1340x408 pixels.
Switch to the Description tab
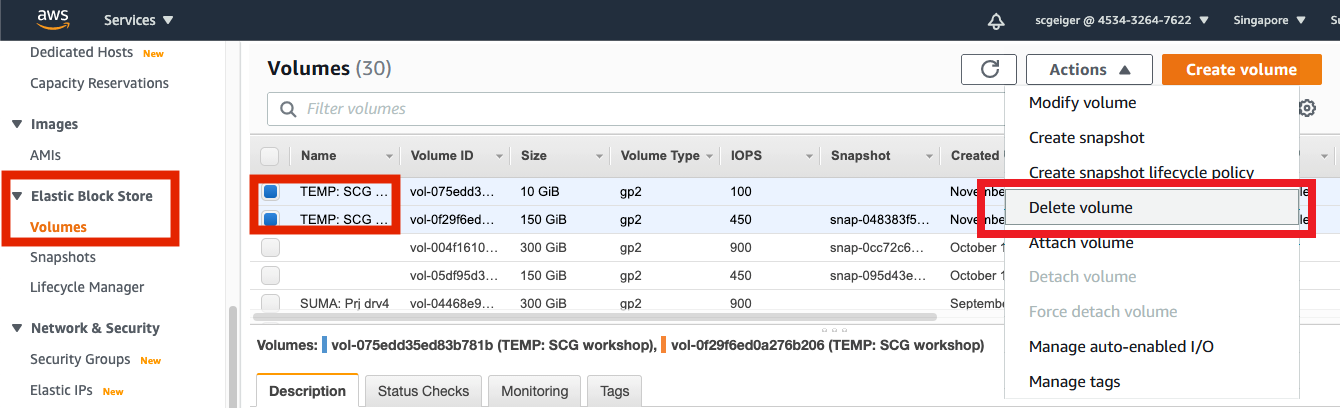[x=308, y=391]
